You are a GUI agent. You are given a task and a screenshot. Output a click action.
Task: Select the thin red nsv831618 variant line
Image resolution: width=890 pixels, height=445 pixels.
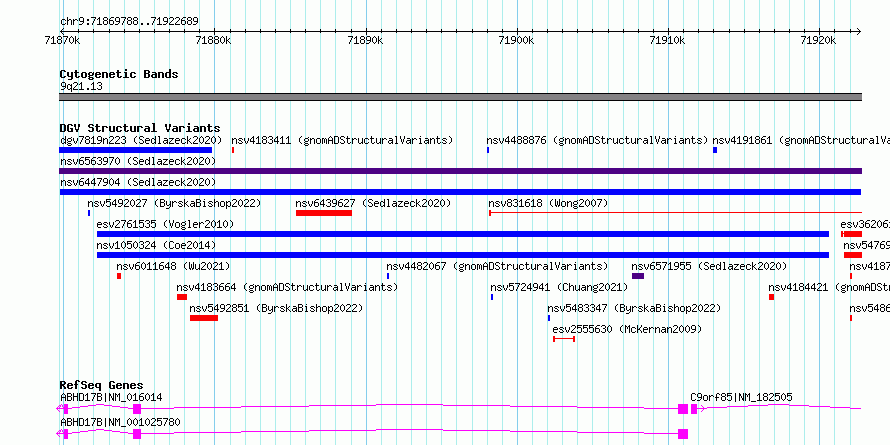[675, 213]
